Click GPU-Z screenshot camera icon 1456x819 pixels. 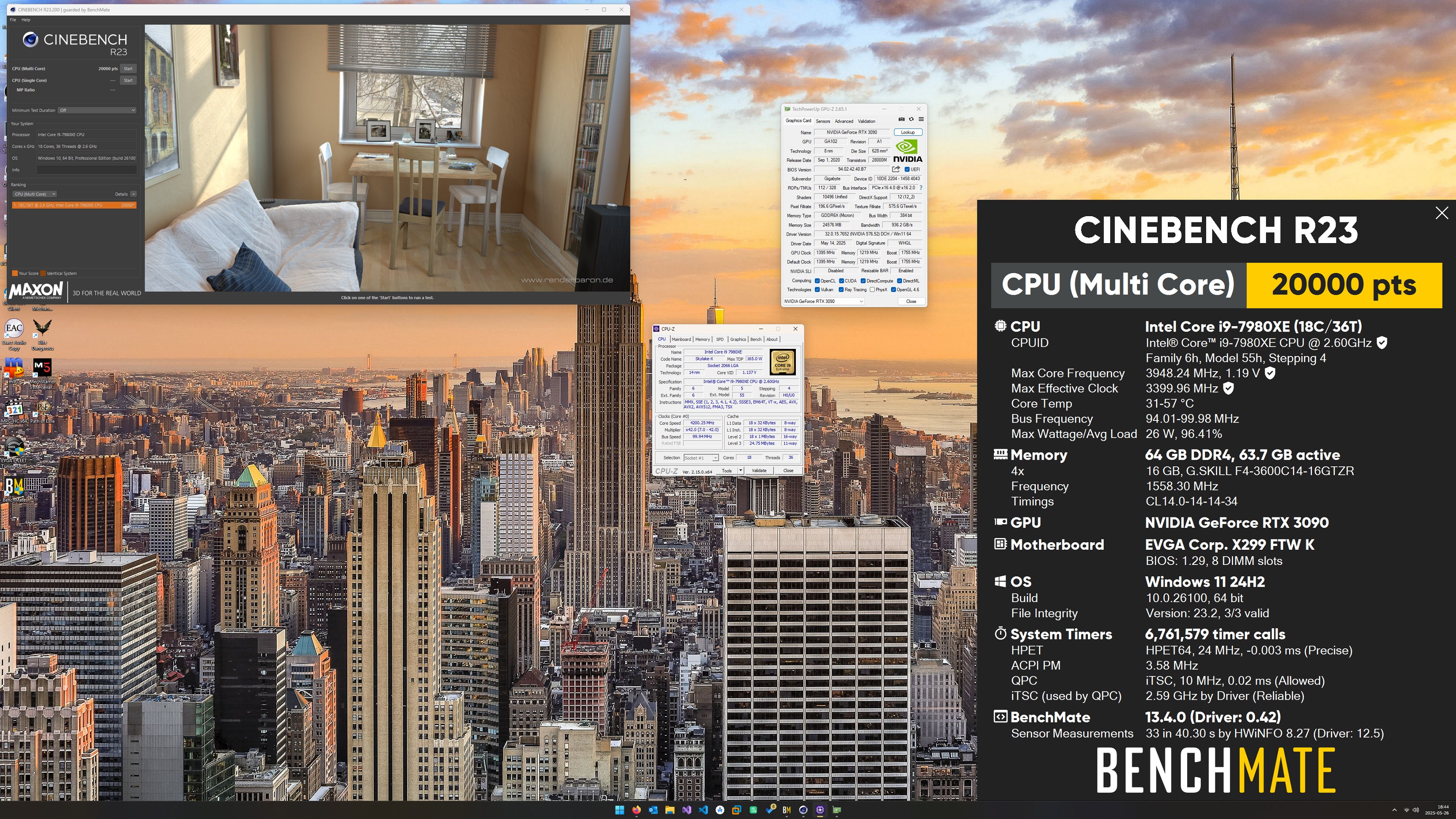pos(902,119)
